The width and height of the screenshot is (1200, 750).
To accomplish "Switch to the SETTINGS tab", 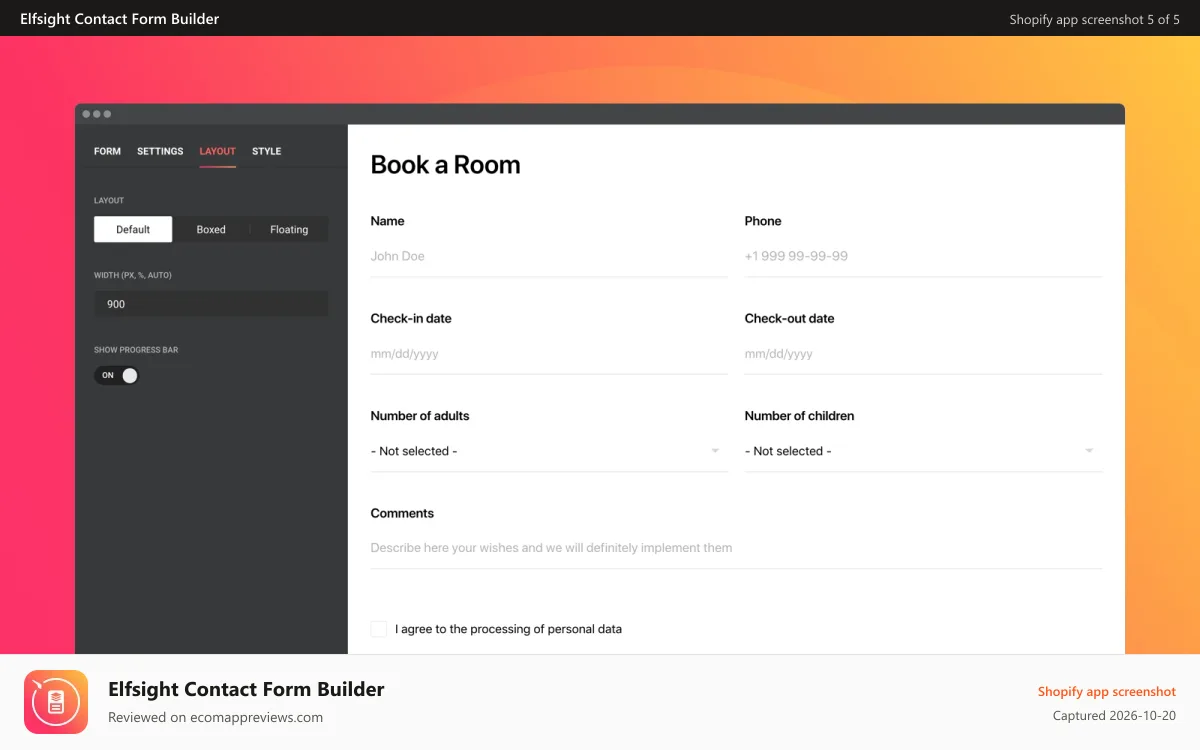I will click(x=160, y=151).
